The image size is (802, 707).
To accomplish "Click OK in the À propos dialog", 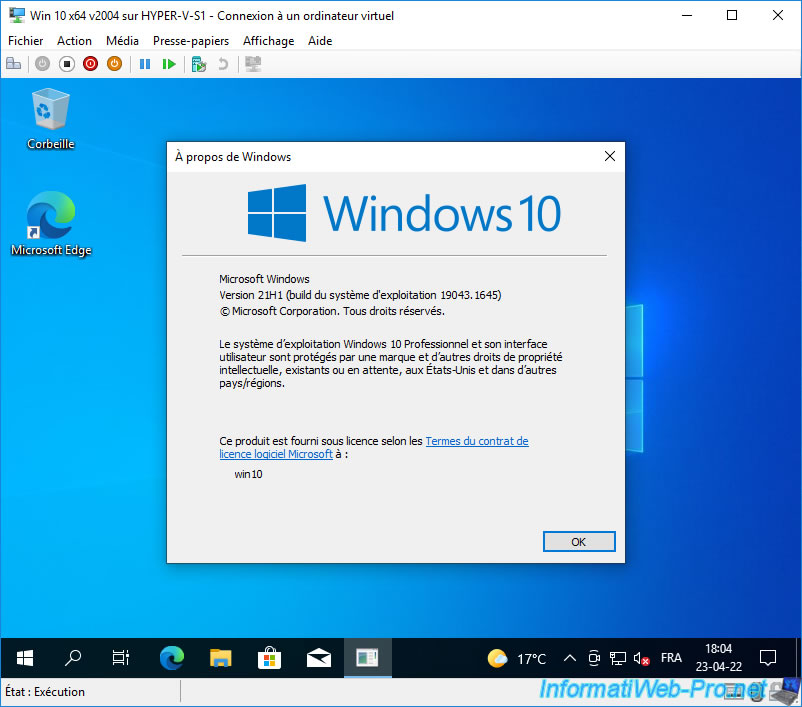I will click(x=579, y=542).
